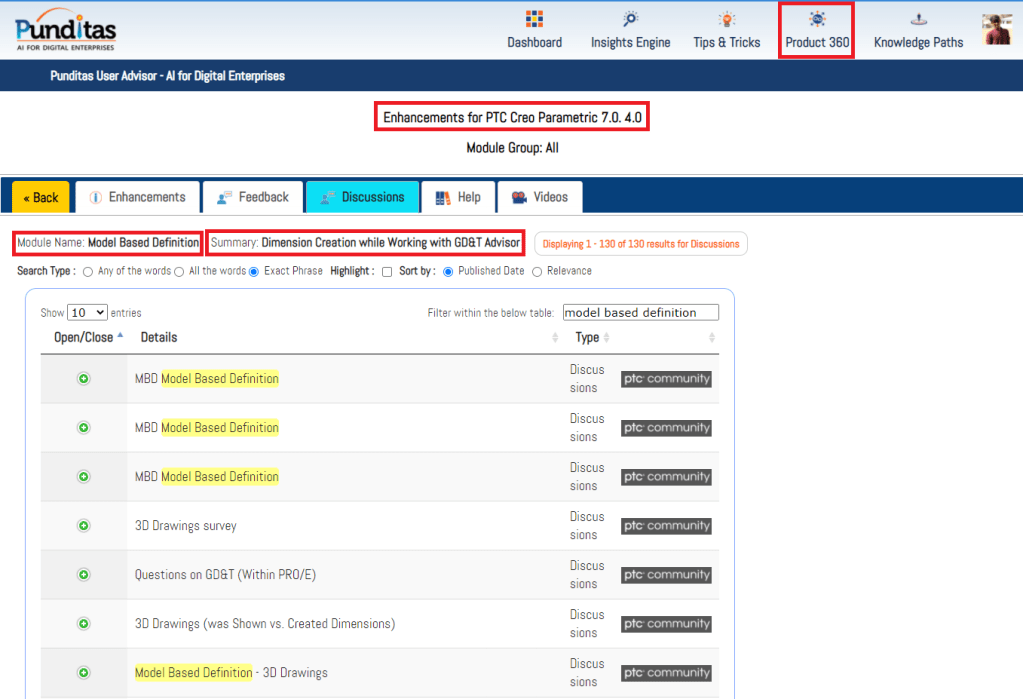Click the table filter text field
Screen dimensions: 1023x699
coord(640,313)
